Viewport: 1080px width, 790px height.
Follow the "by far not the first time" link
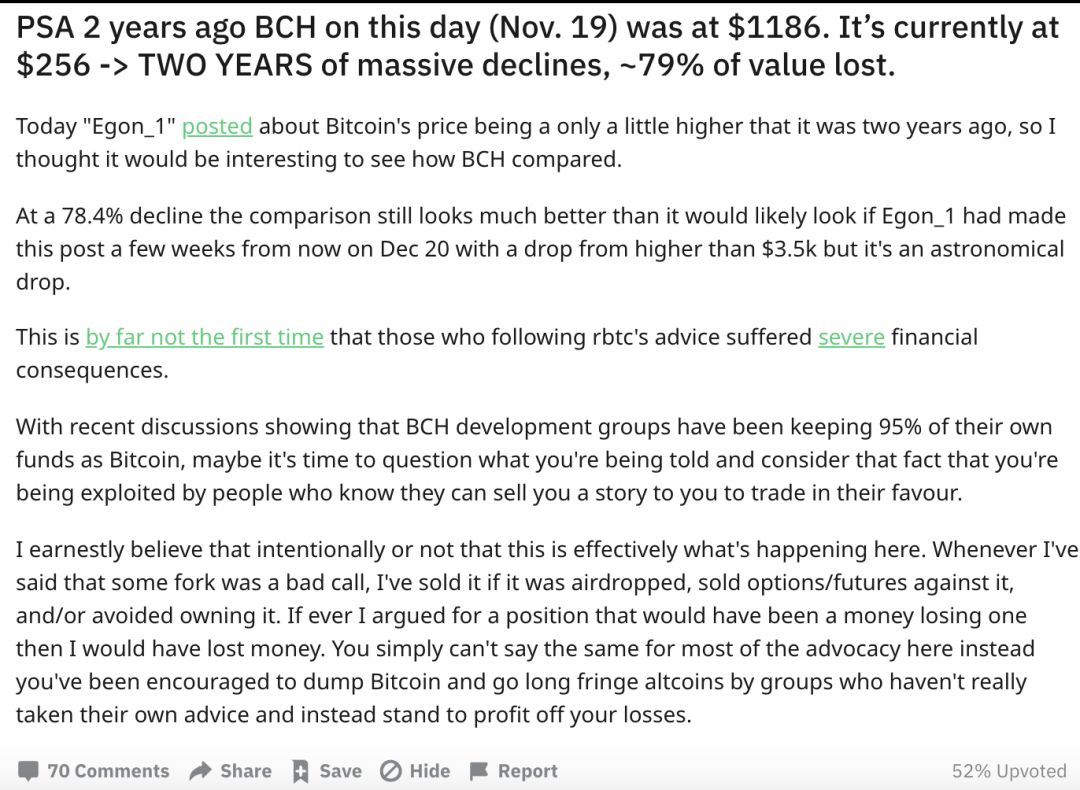click(x=204, y=337)
